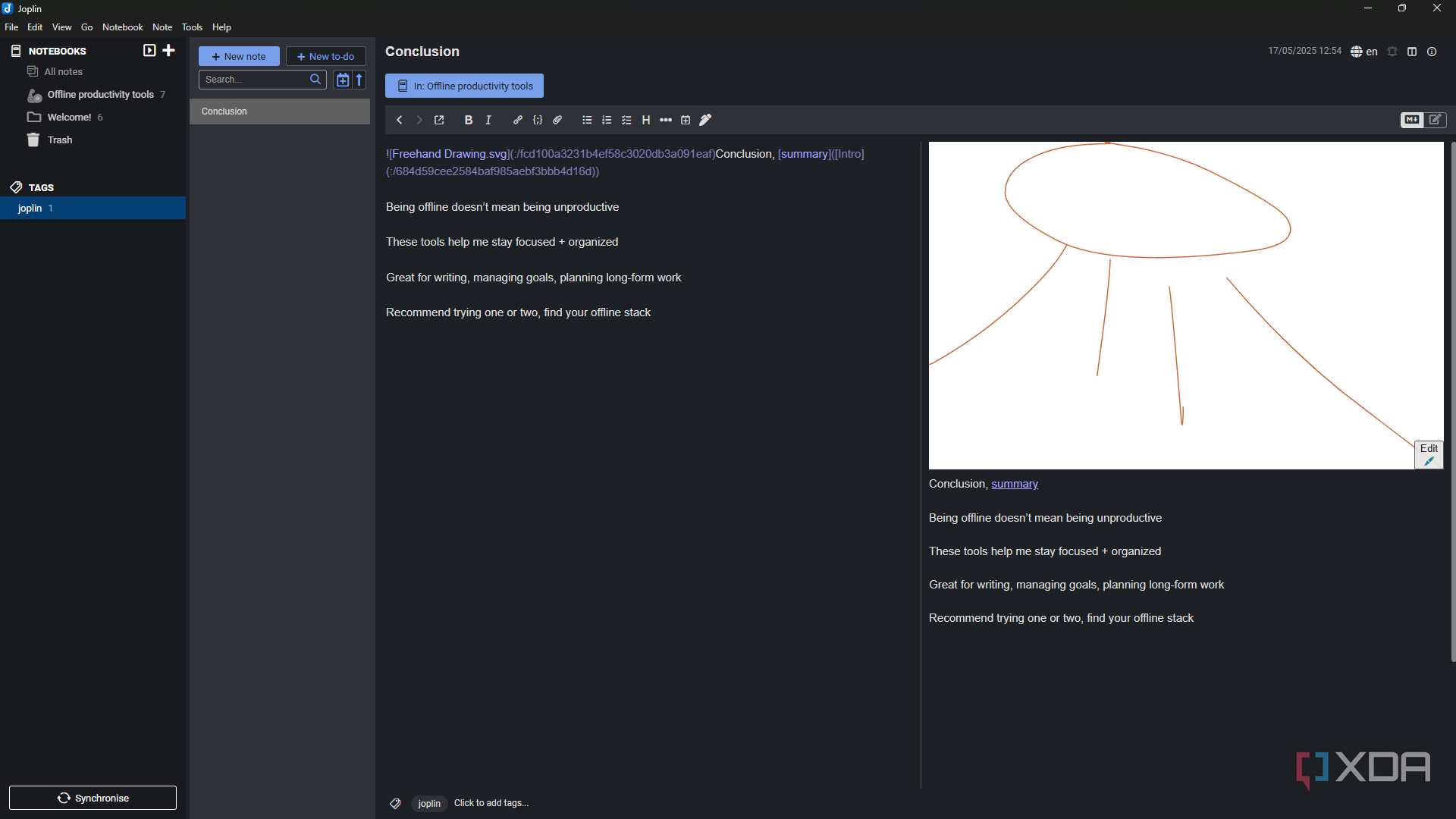
Task: Collapse the notebooks list with arrow button
Action: 149,51
